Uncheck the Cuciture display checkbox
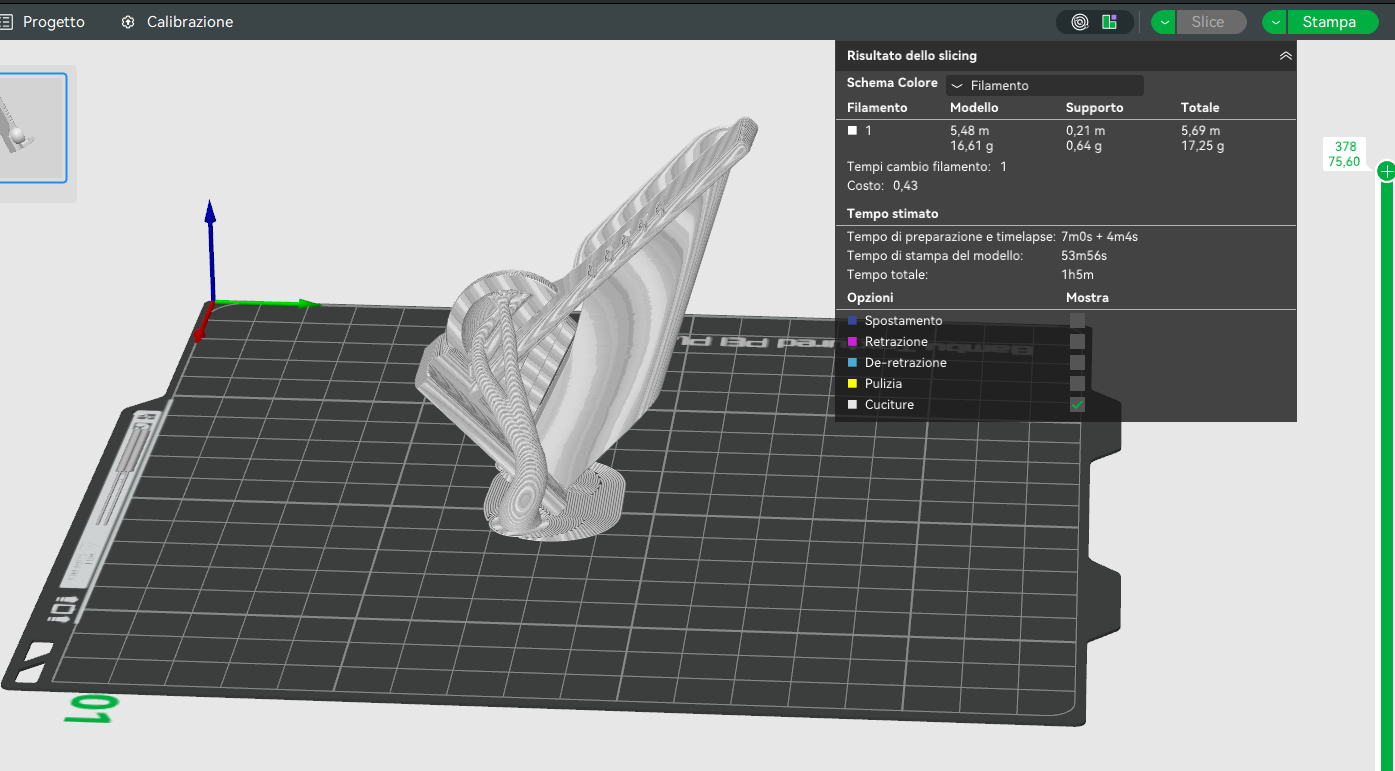1395x771 pixels. click(x=1077, y=405)
